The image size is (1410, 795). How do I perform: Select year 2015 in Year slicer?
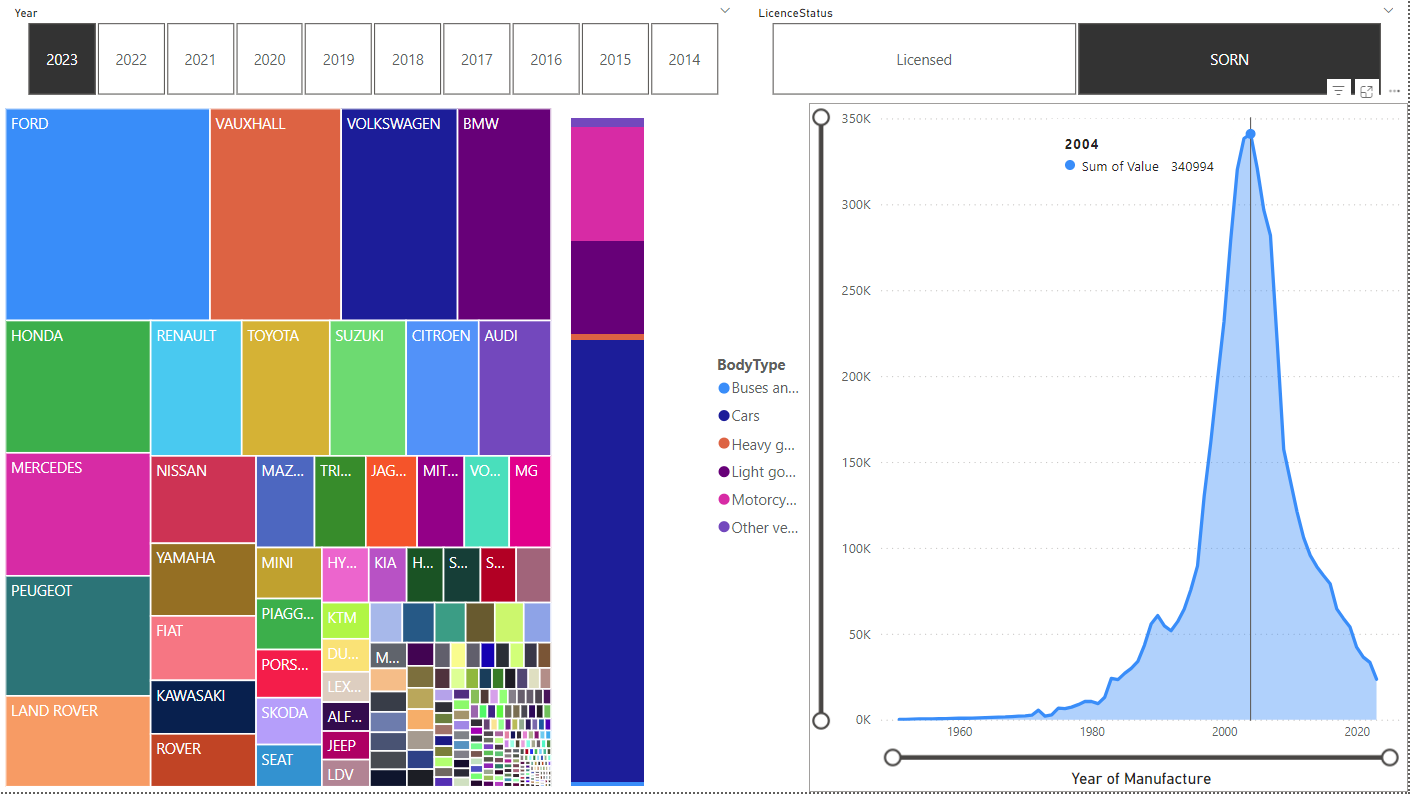pyautogui.click(x=615, y=59)
